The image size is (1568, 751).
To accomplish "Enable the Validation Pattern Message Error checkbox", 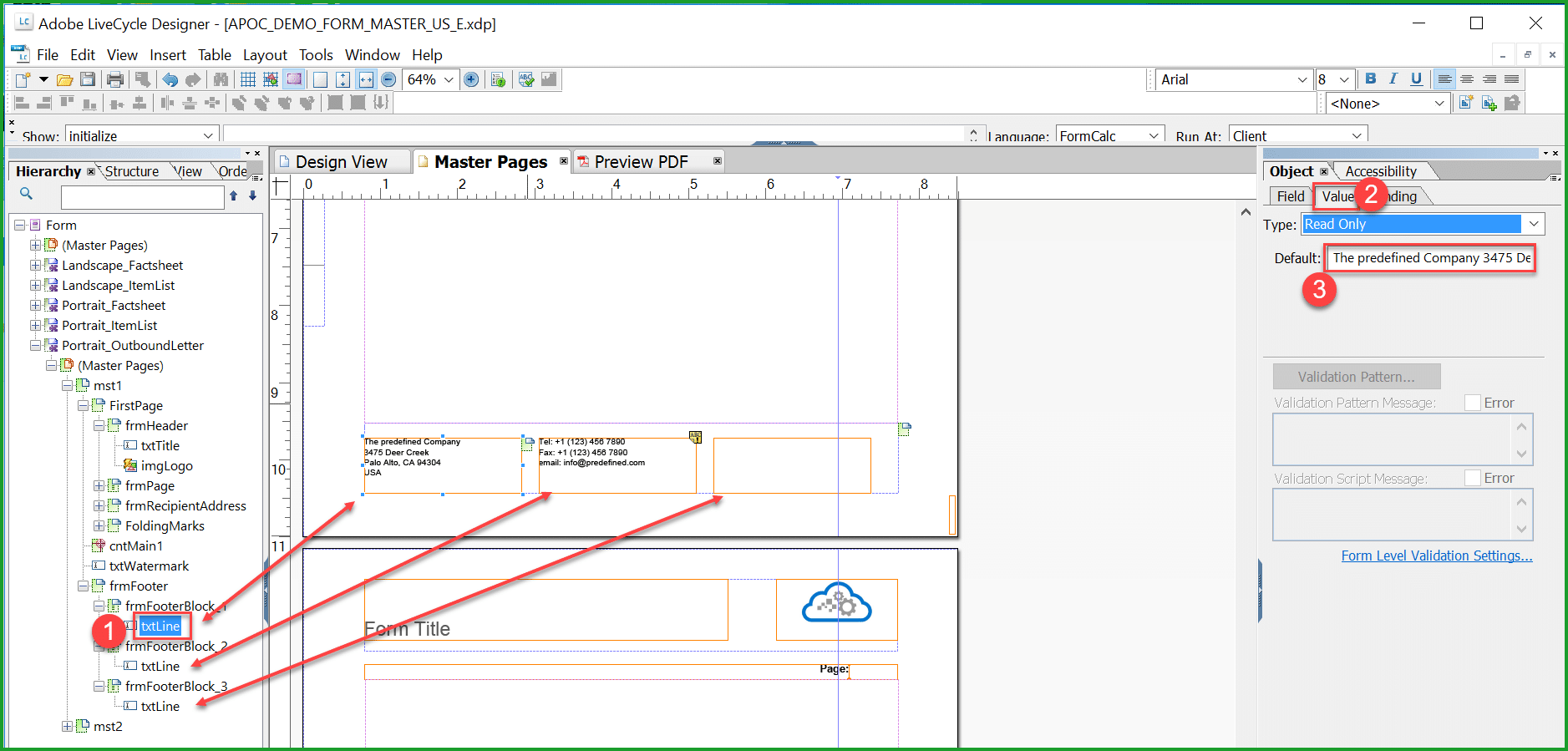I will [x=1473, y=403].
